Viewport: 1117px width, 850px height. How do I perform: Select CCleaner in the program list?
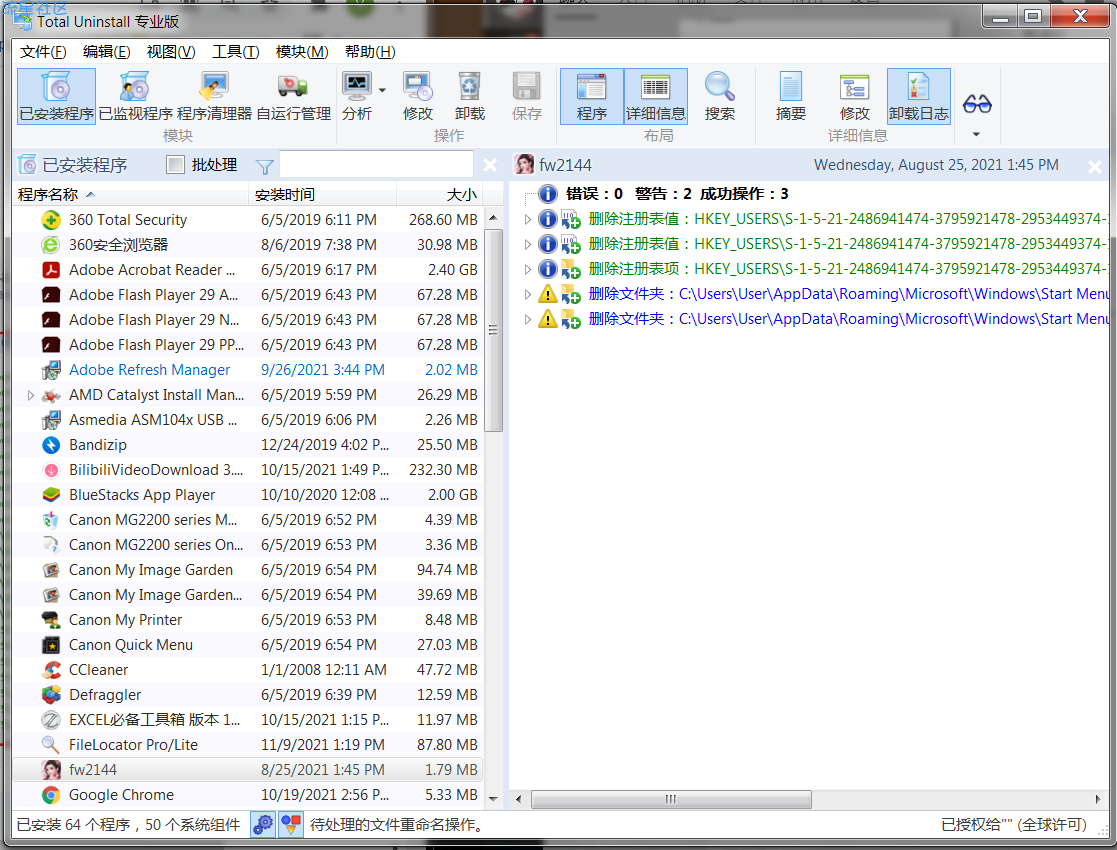248,670
